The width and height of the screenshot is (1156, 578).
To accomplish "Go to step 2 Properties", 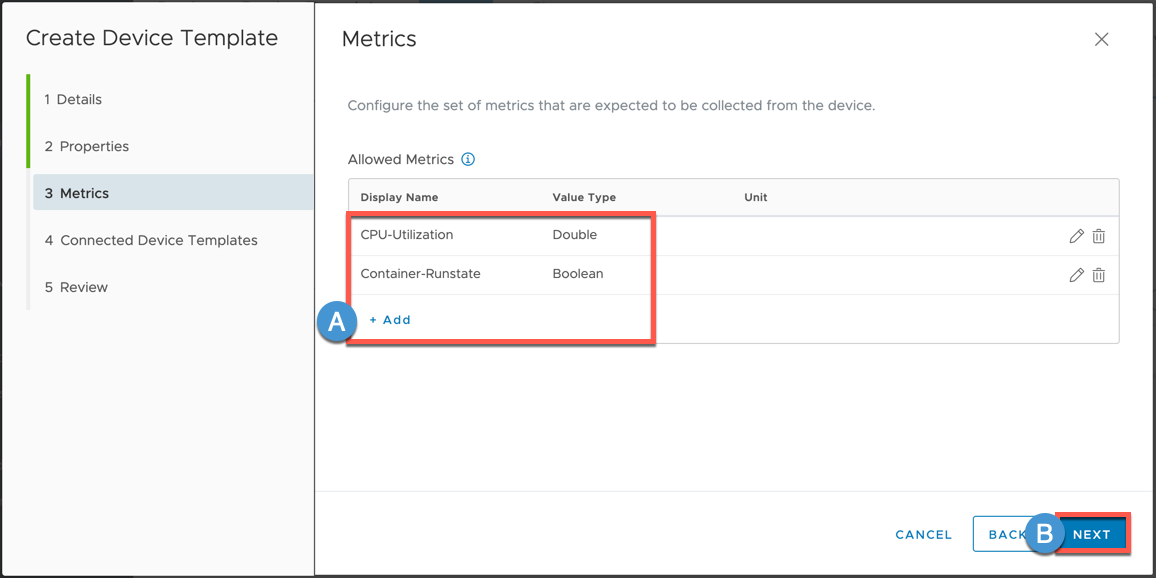I will tap(87, 146).
